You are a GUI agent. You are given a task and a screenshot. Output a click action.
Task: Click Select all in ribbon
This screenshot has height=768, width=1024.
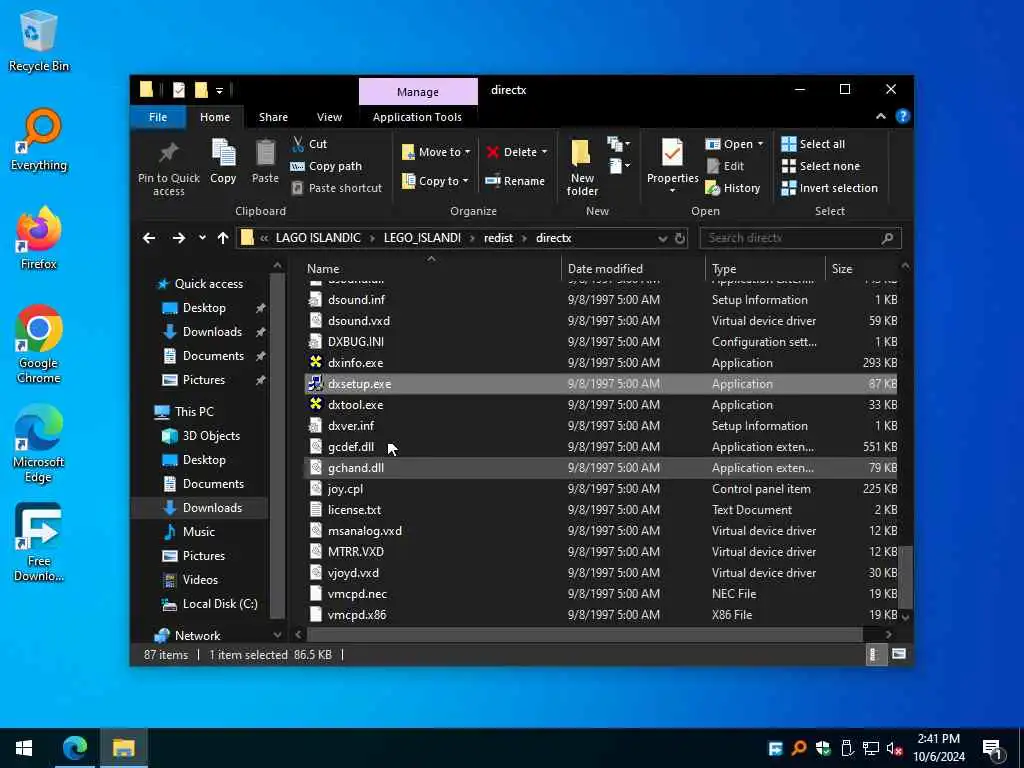tap(813, 144)
